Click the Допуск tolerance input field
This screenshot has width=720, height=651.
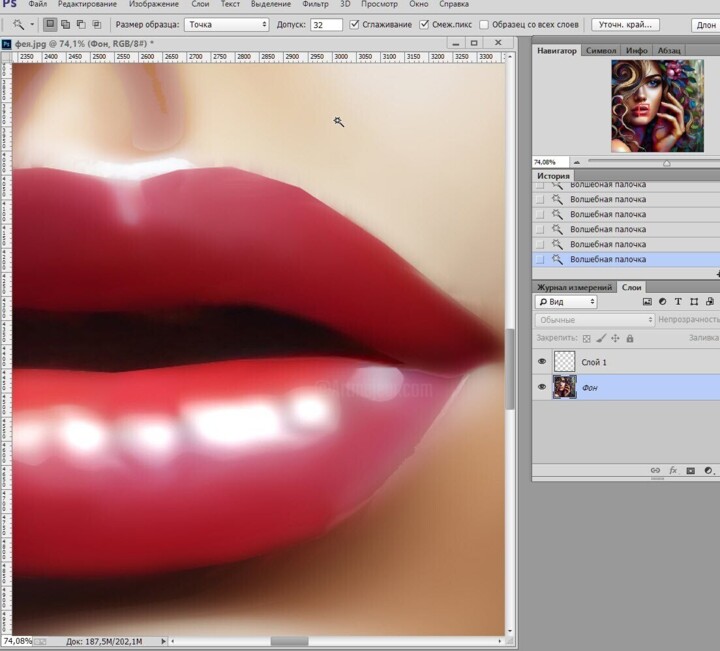point(326,24)
